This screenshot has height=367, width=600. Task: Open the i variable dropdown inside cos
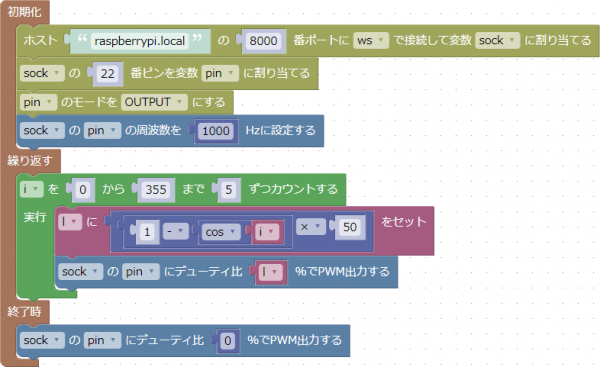pos(267,232)
